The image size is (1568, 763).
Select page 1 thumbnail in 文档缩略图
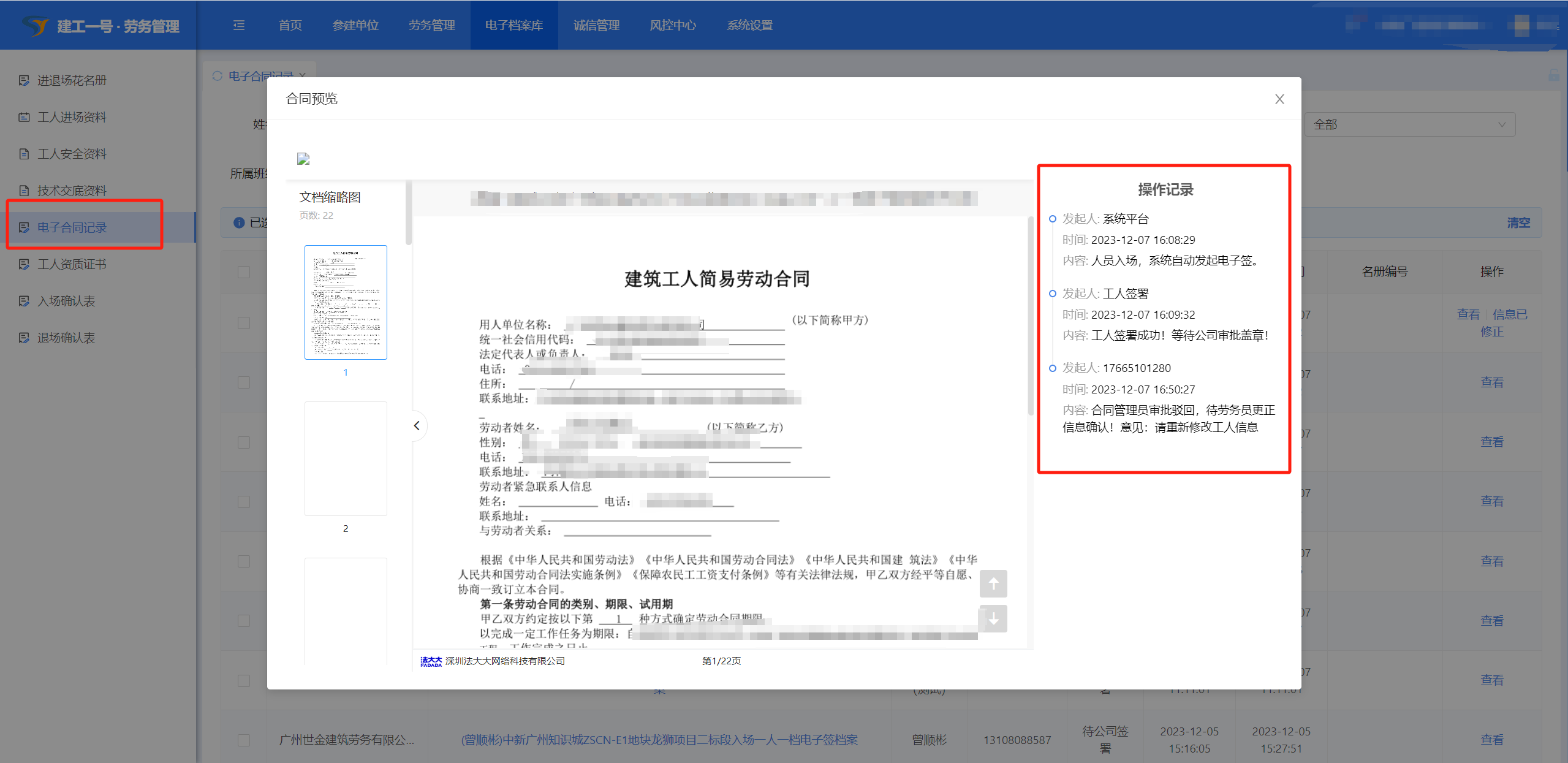pyautogui.click(x=346, y=302)
